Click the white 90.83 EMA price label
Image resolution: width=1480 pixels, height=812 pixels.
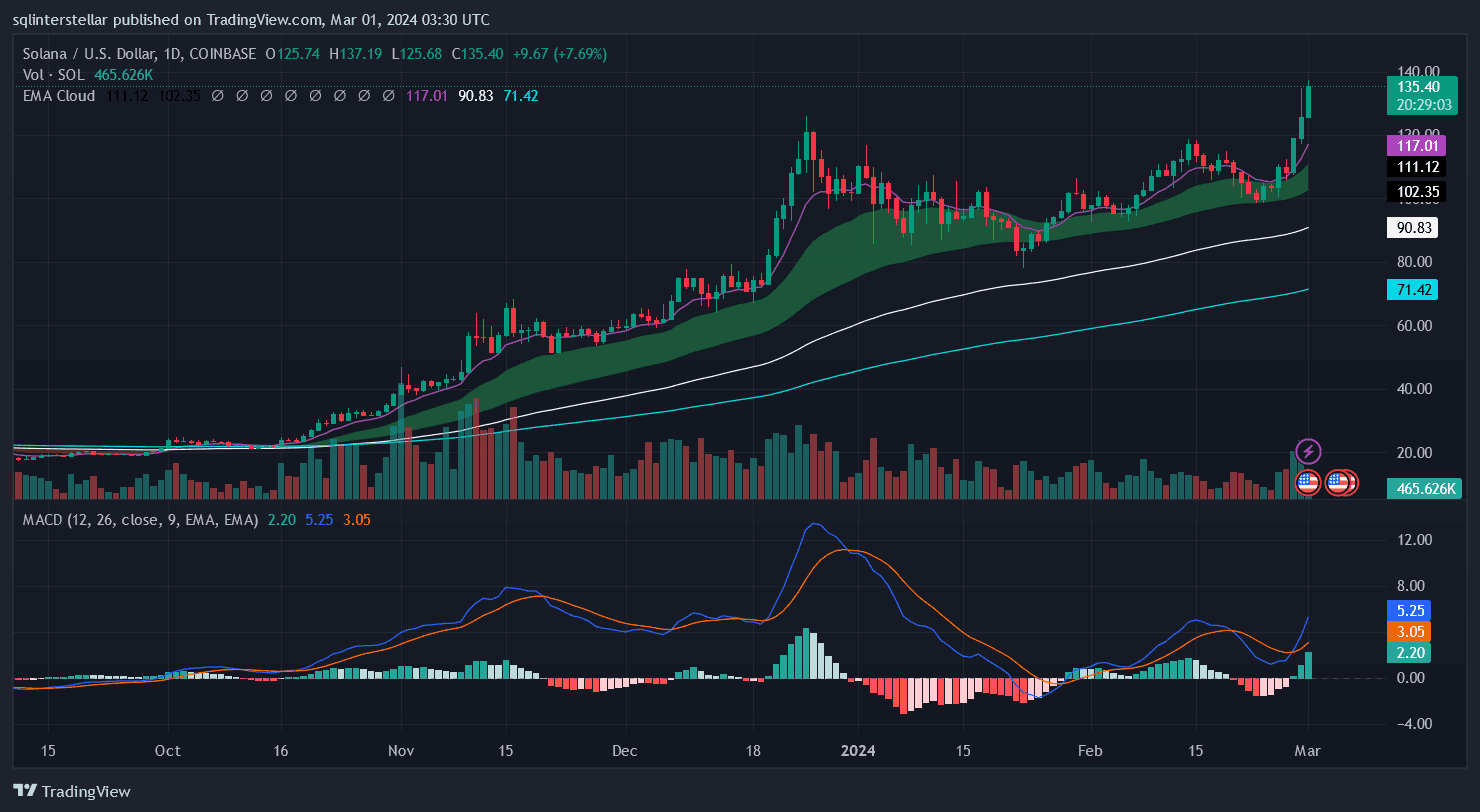[1415, 228]
